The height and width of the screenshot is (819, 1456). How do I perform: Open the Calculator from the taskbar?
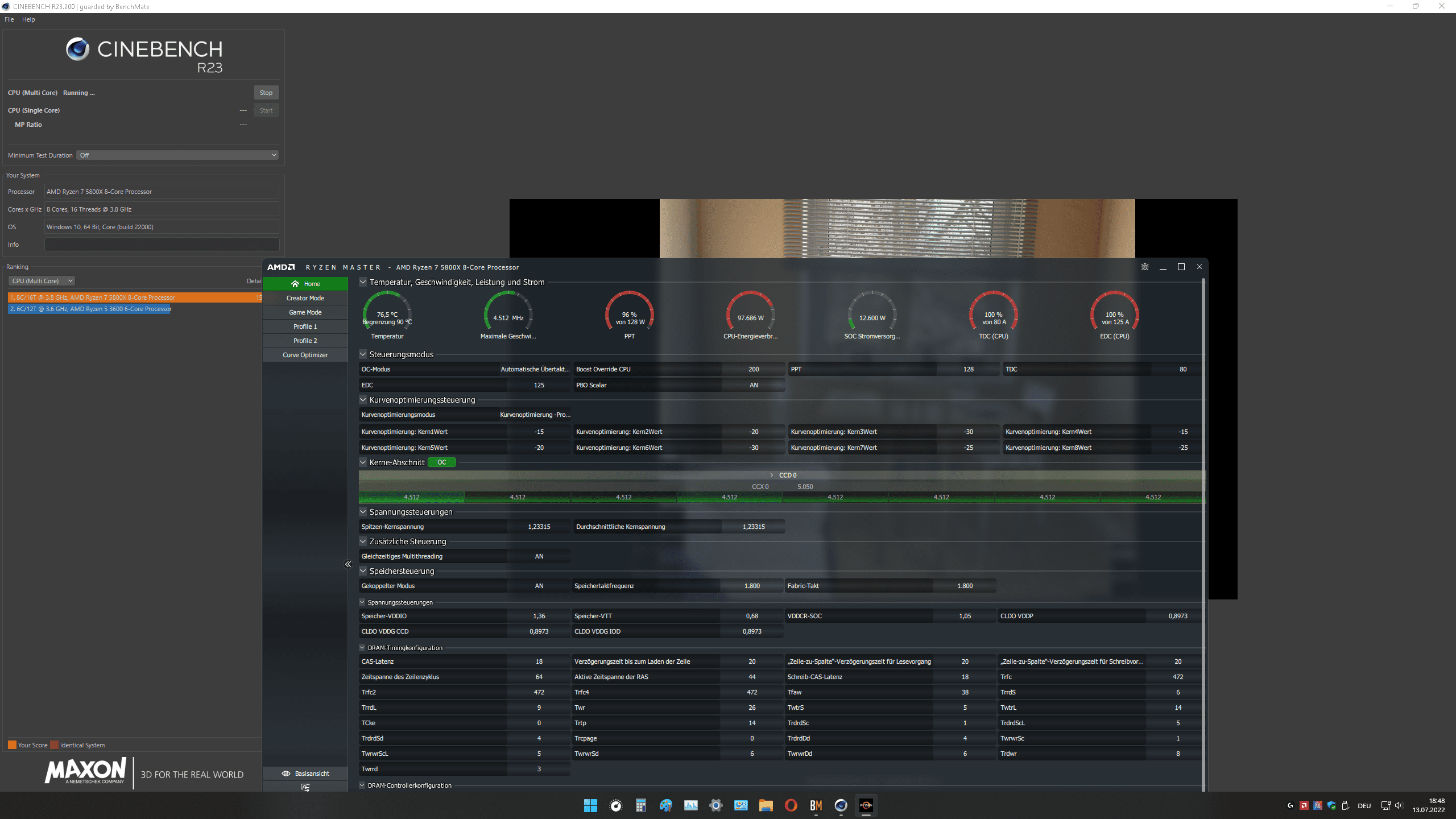[x=641, y=805]
